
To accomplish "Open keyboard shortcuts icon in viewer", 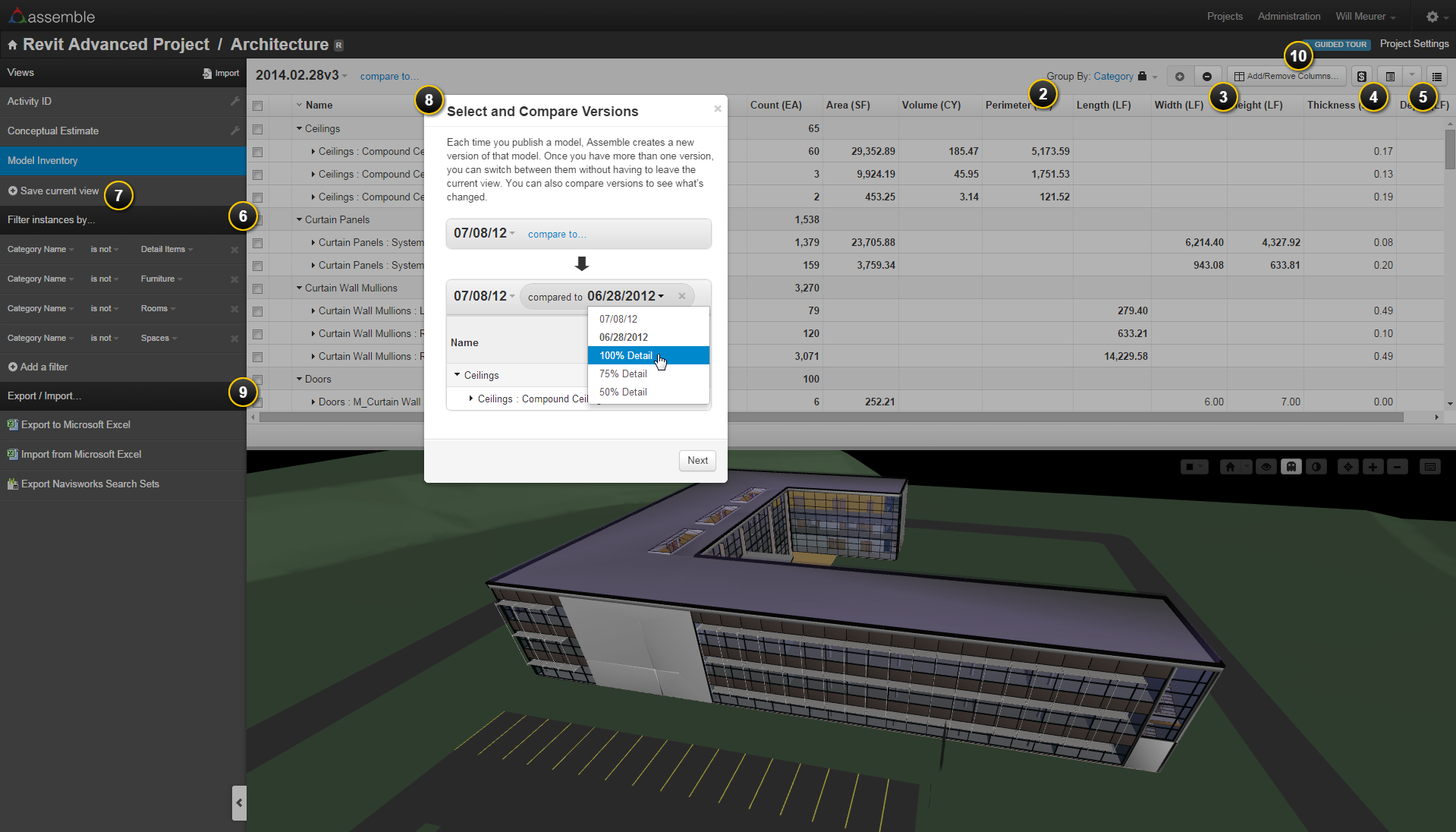I will coord(1430,467).
